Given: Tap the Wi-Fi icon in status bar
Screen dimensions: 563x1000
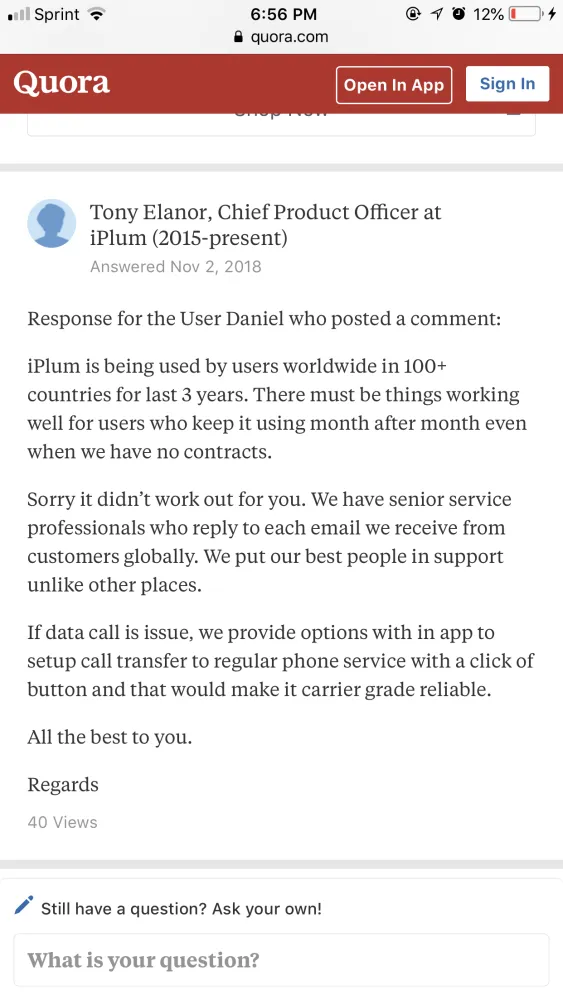Looking at the screenshot, I should click(96, 14).
